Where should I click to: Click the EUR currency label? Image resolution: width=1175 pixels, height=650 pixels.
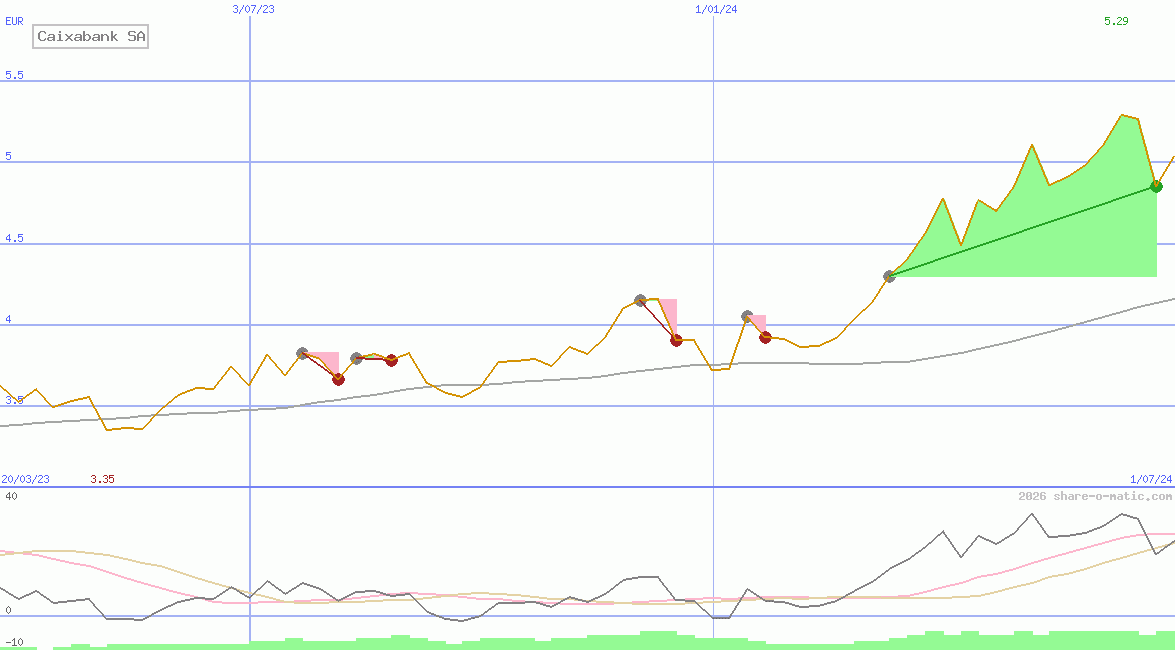[x=14, y=21]
